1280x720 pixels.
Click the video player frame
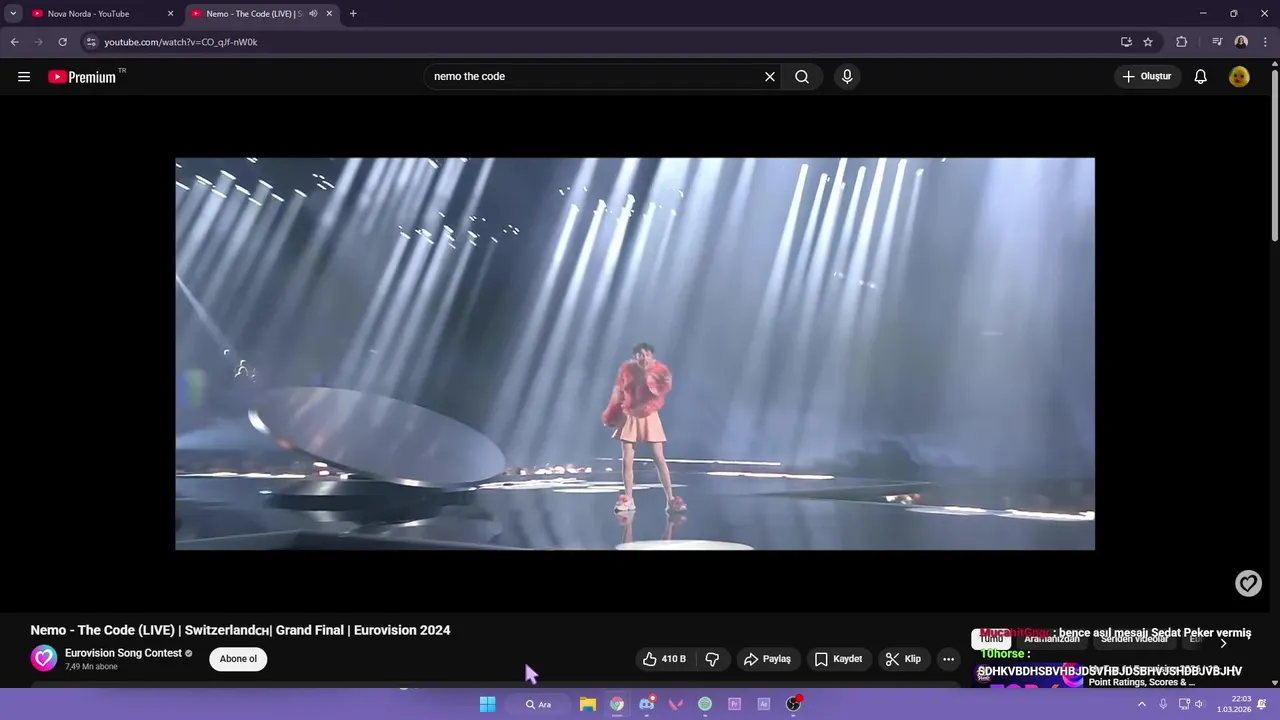pos(635,354)
